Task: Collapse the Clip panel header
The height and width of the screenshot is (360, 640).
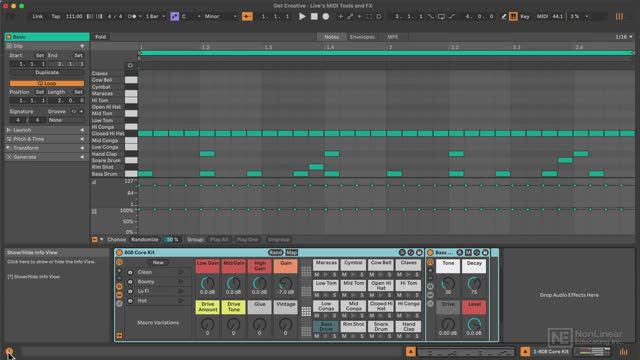Action: pos(47,46)
